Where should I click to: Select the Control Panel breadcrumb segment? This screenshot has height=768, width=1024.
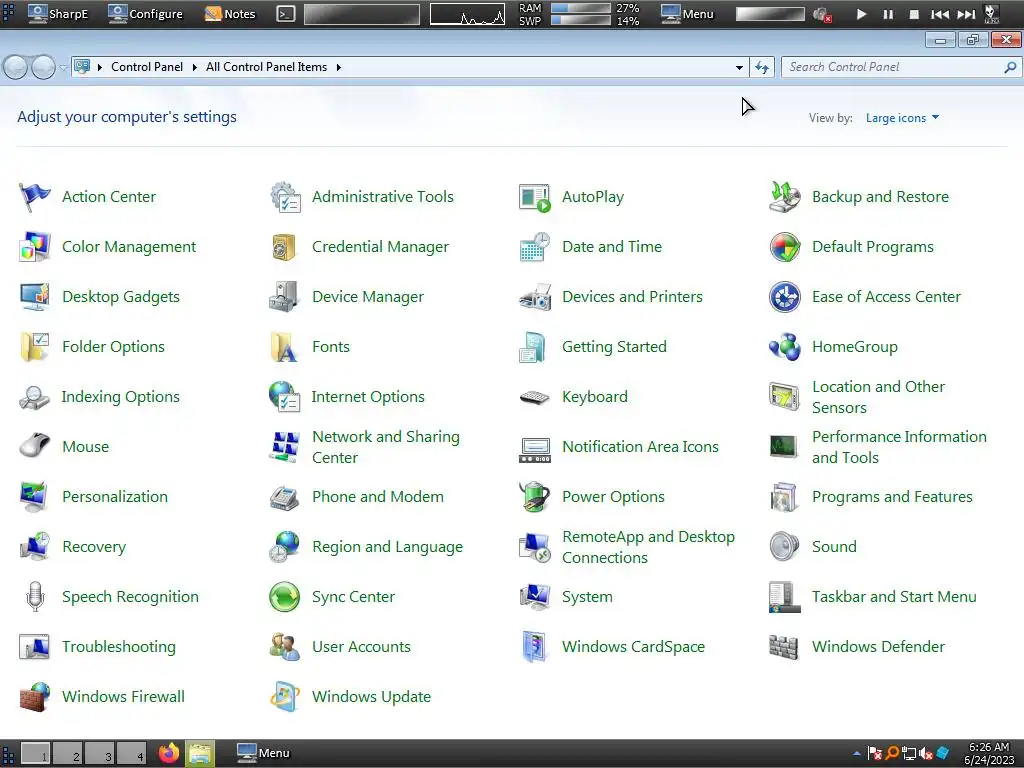point(147,67)
